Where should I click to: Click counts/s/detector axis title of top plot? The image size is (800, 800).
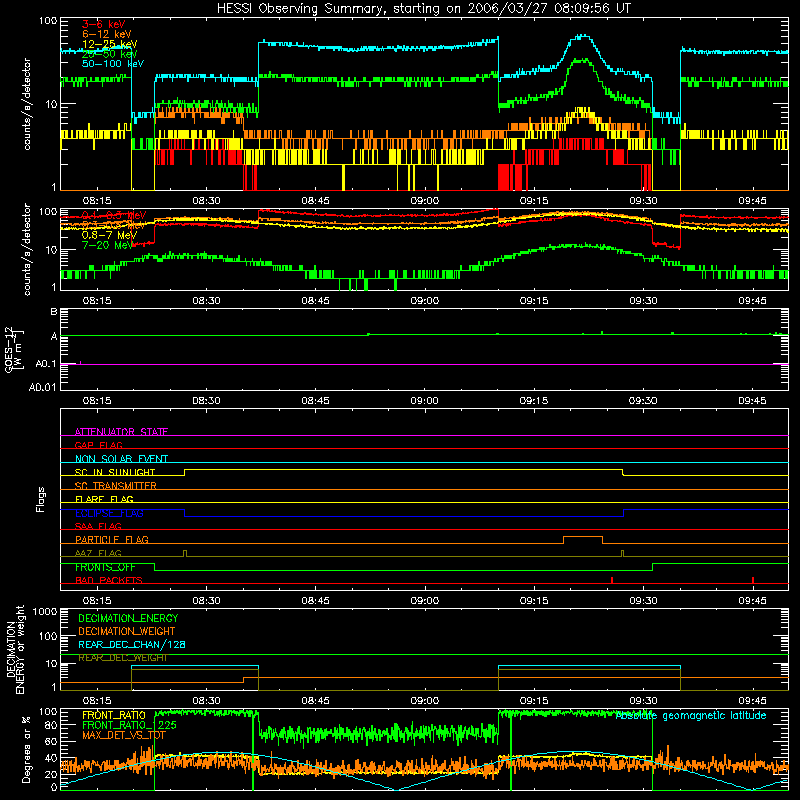[27, 104]
